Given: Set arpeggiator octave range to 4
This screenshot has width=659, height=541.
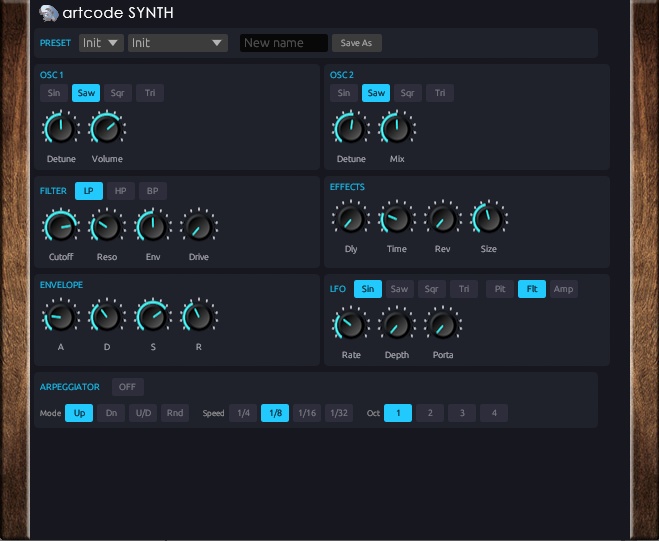Looking at the screenshot, I should click(x=494, y=413).
